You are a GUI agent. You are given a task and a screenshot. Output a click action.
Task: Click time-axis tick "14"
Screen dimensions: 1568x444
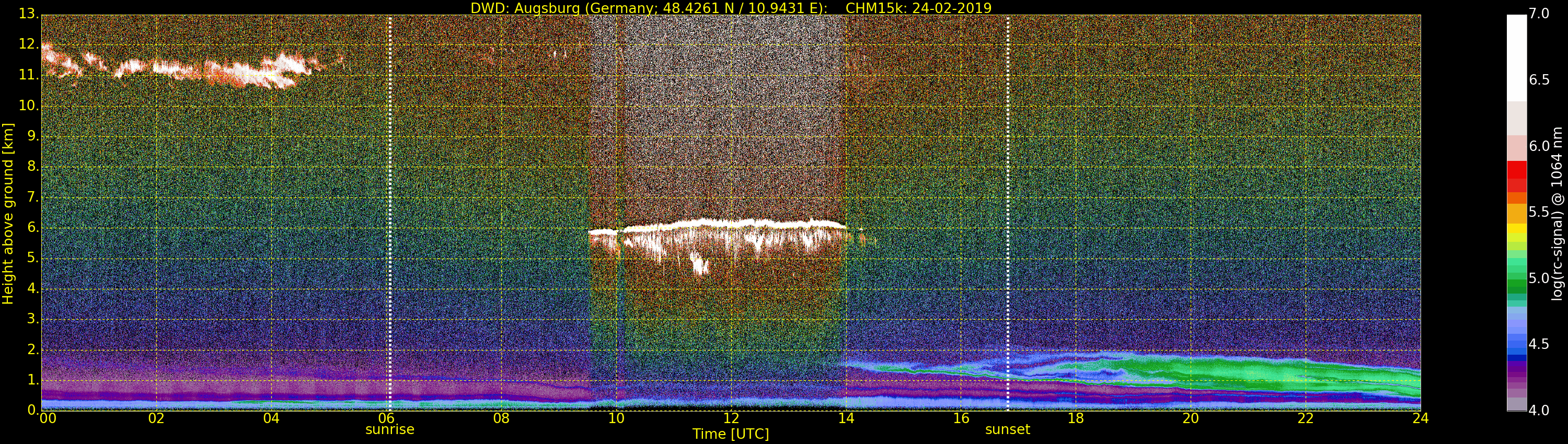846,418
